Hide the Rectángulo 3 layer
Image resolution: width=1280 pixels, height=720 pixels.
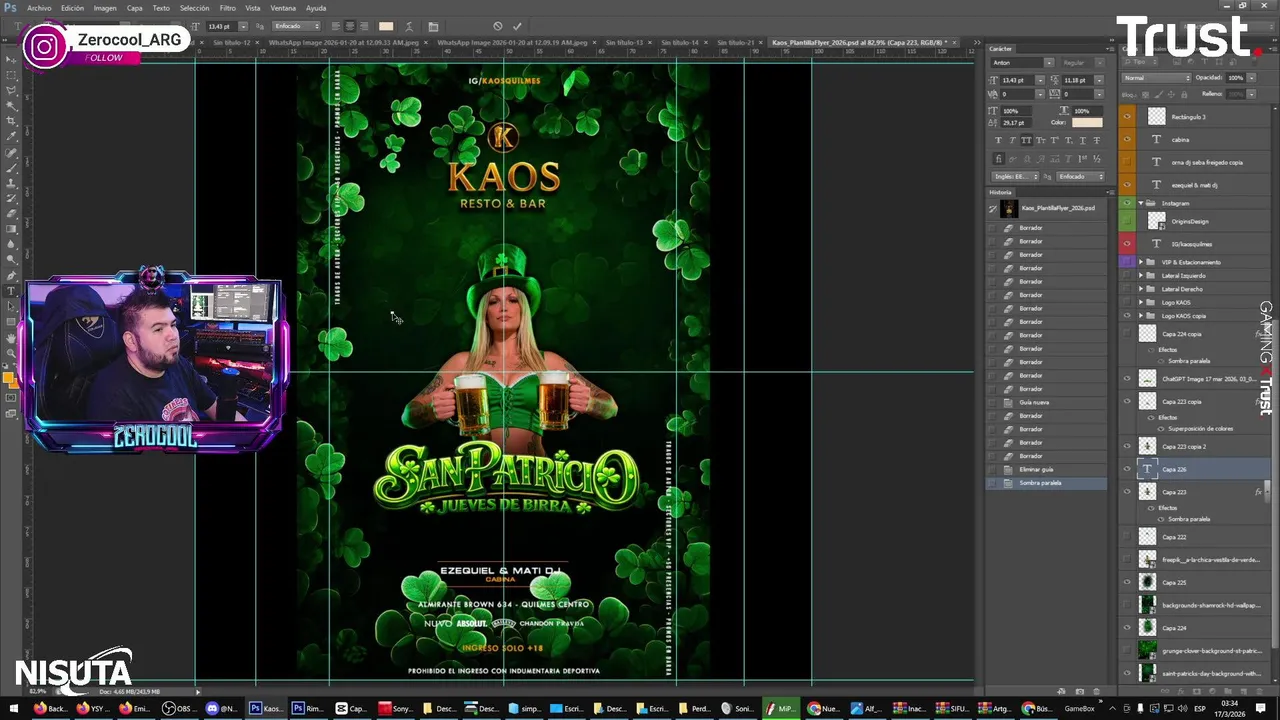tap(1127, 117)
